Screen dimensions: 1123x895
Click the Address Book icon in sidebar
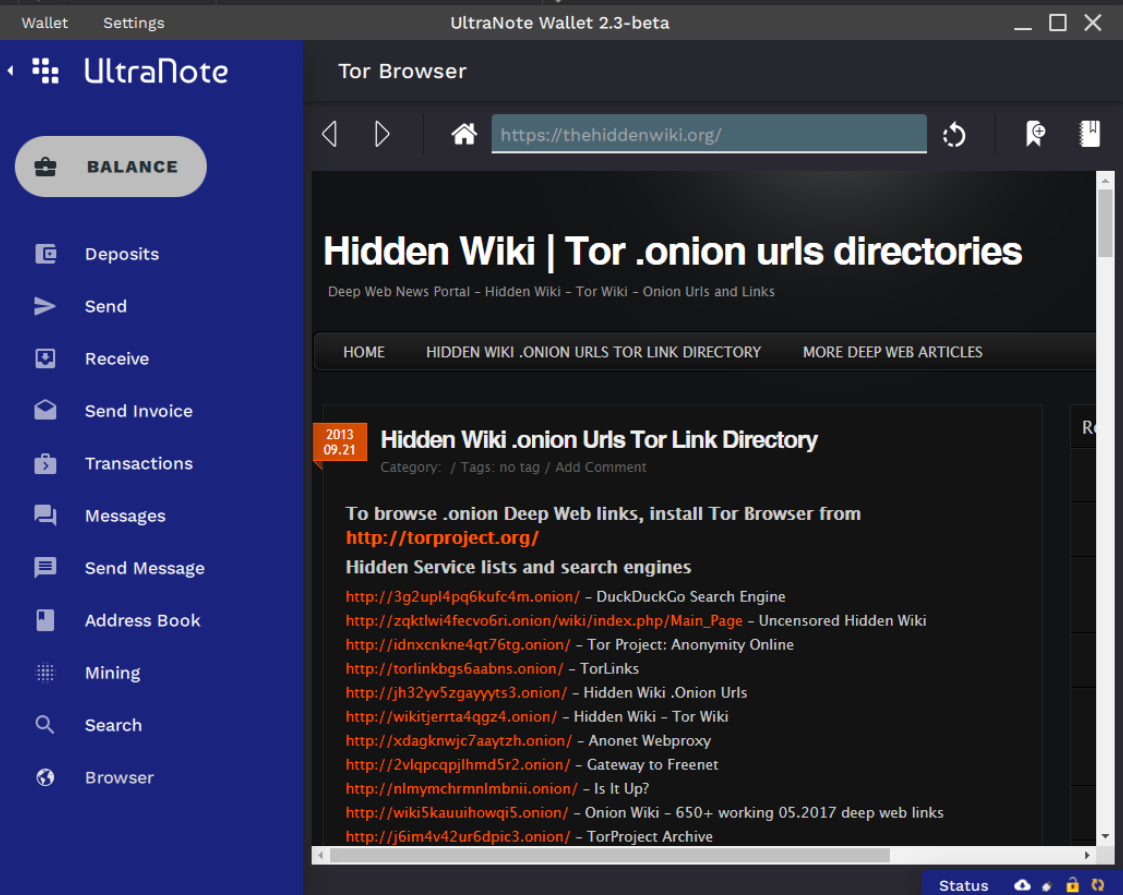click(x=45, y=620)
